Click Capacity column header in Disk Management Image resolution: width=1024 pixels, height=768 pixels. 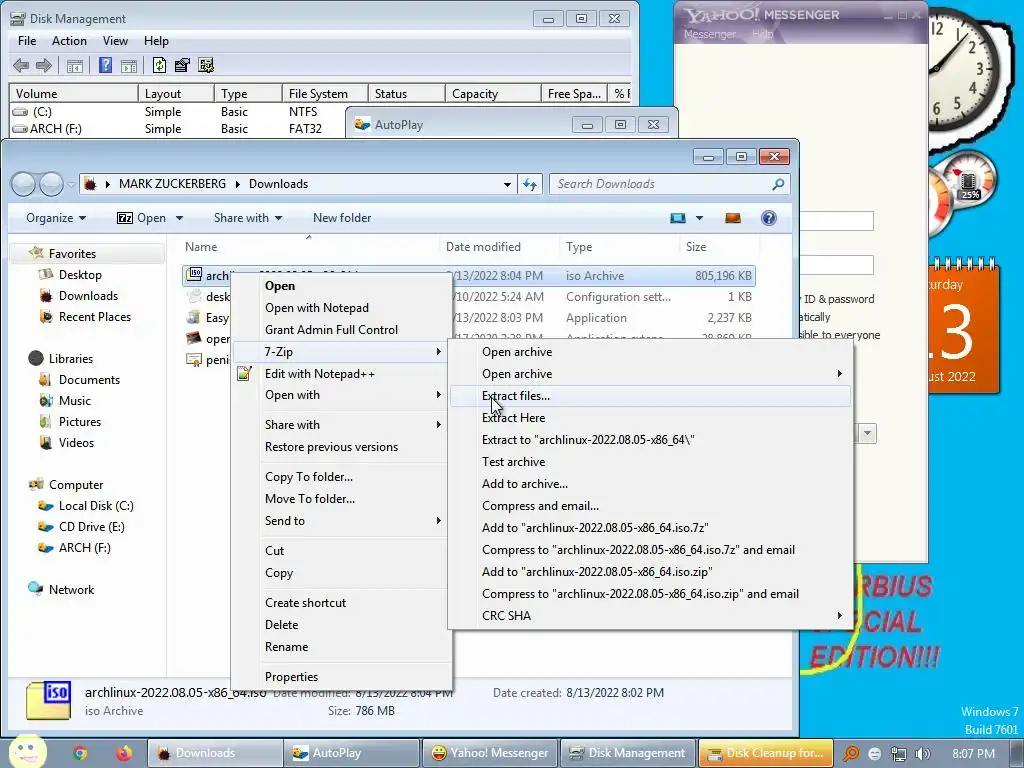(x=493, y=94)
